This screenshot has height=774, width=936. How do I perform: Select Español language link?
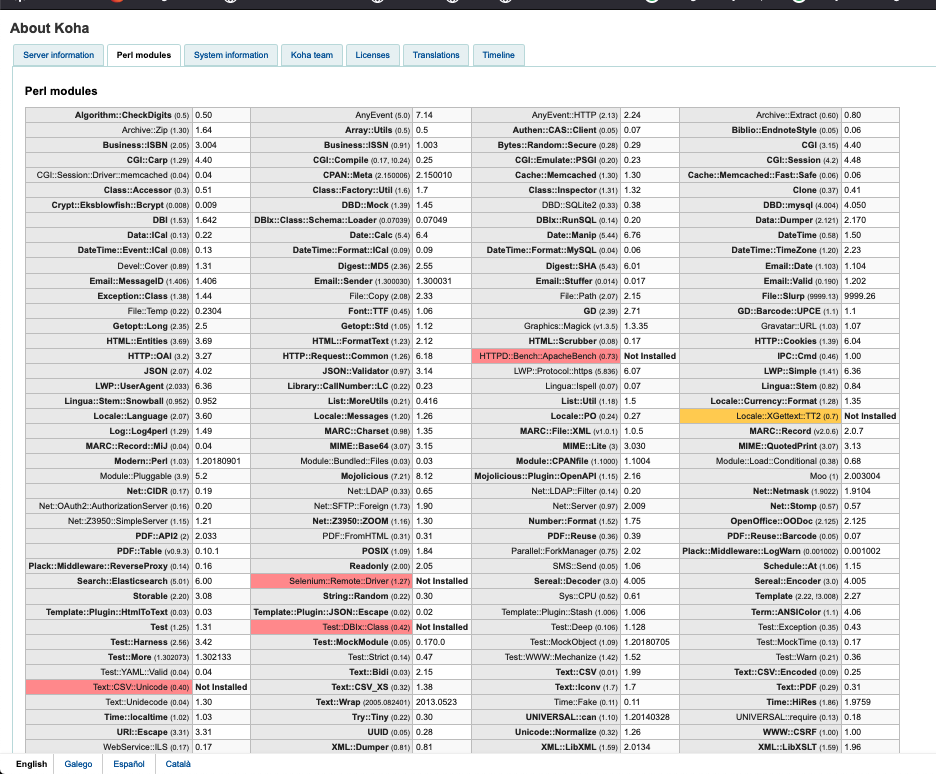[x=129, y=764]
